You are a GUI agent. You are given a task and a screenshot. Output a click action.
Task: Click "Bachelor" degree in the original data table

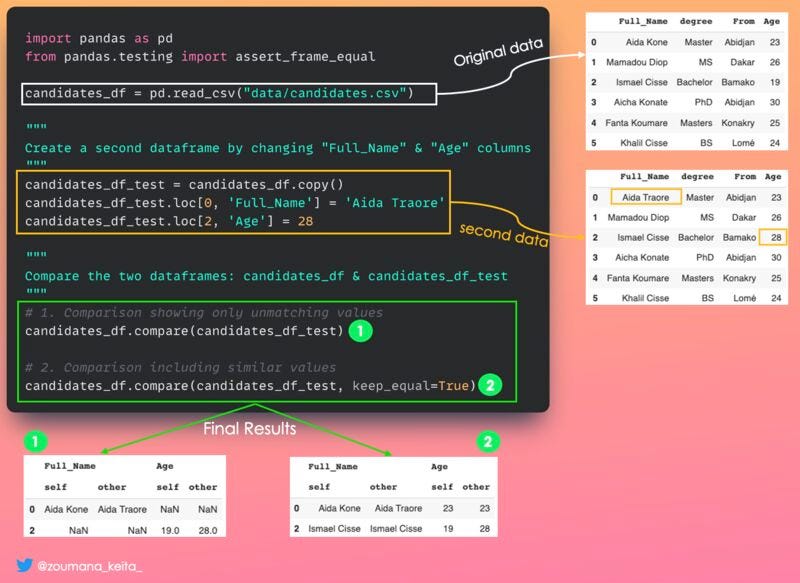pos(694,82)
